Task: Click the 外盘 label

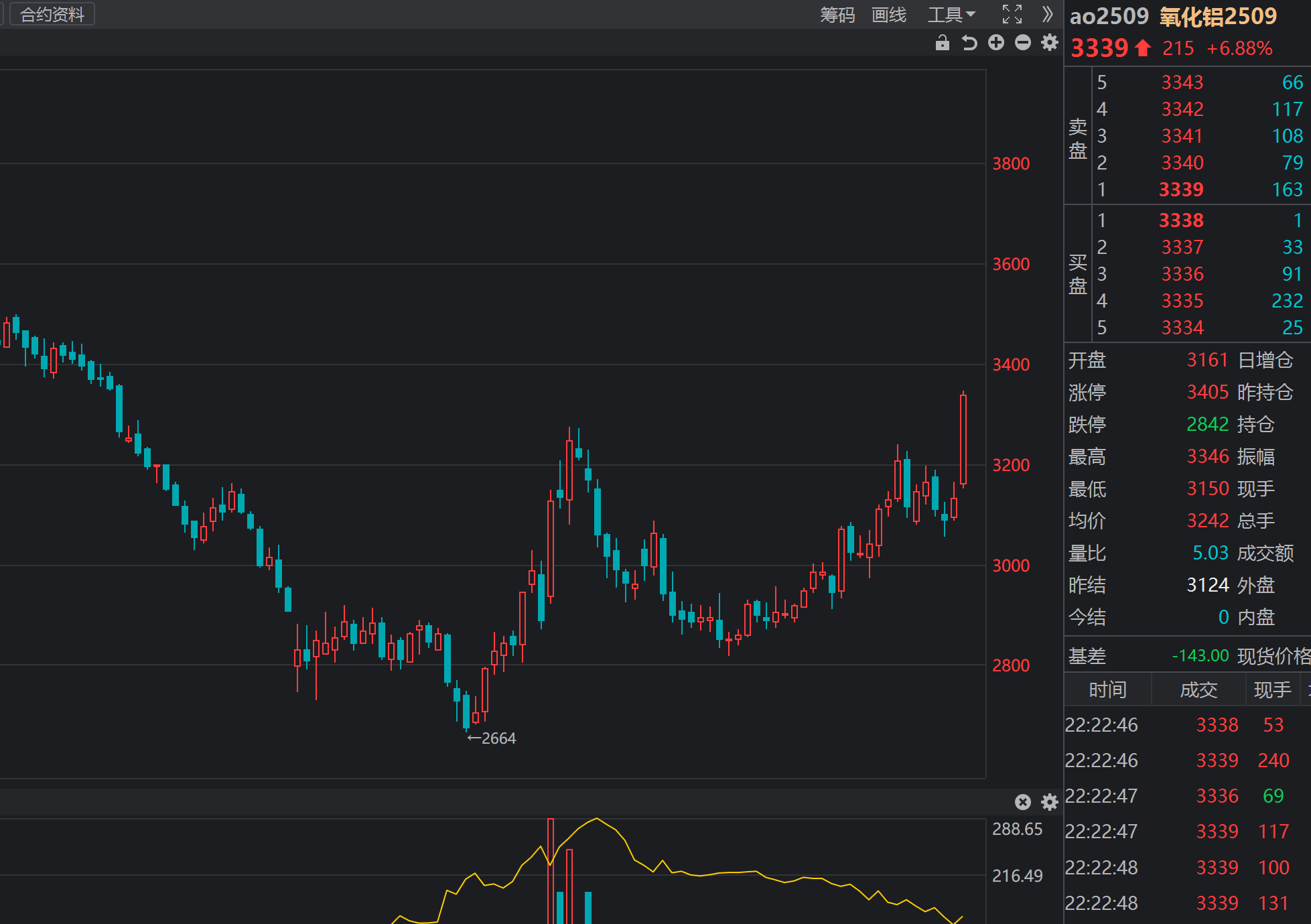Action: click(1255, 585)
